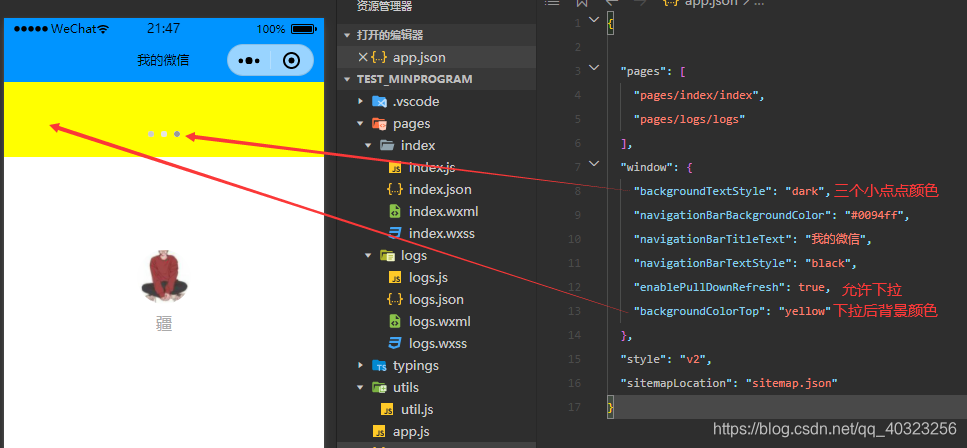Open the index.wxss file
The width and height of the screenshot is (967, 448).
click(442, 233)
